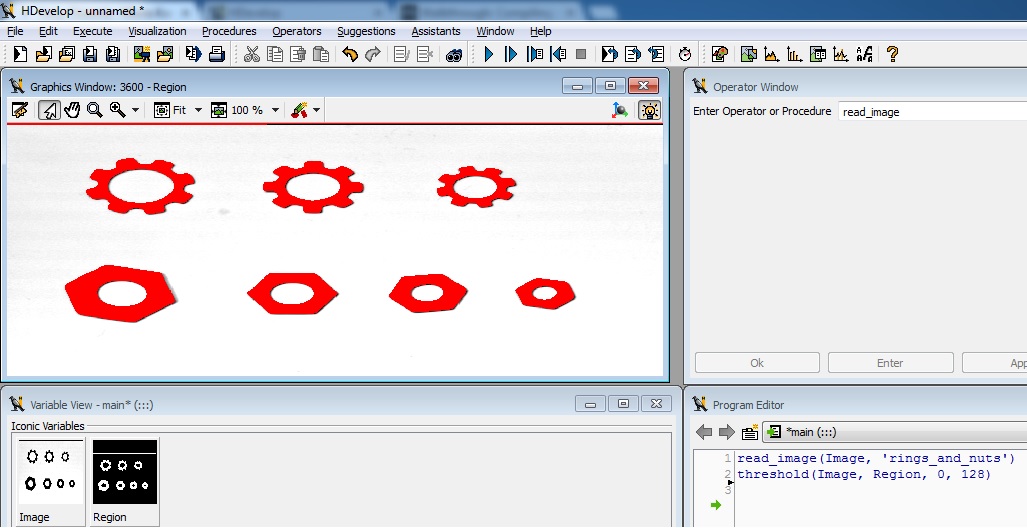Click the Fit image size button
This screenshot has height=528, width=1027.
click(x=170, y=110)
